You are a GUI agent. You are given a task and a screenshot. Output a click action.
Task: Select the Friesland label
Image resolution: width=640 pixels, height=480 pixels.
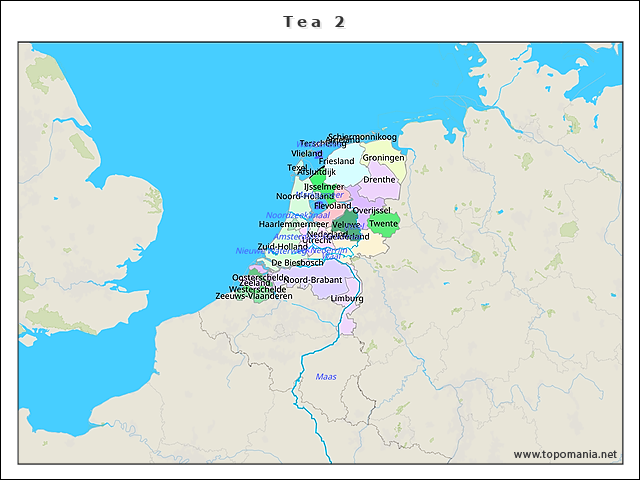pyautogui.click(x=337, y=161)
